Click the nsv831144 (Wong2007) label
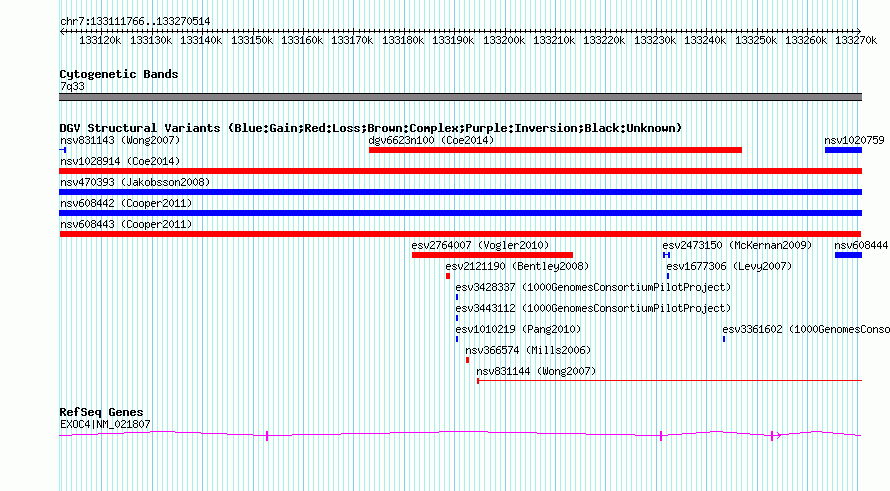 pos(536,371)
